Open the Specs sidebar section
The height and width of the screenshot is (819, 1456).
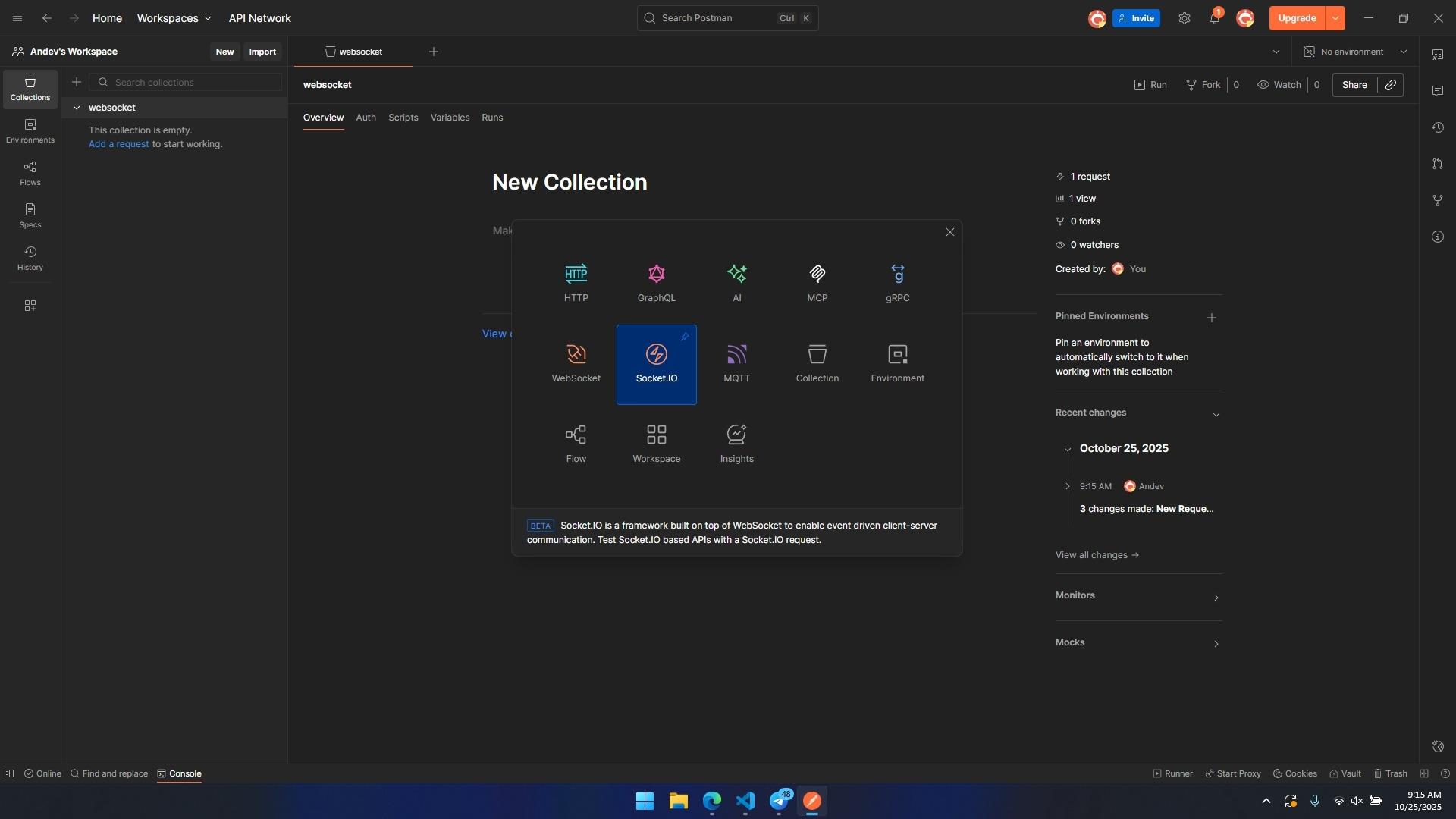[30, 215]
